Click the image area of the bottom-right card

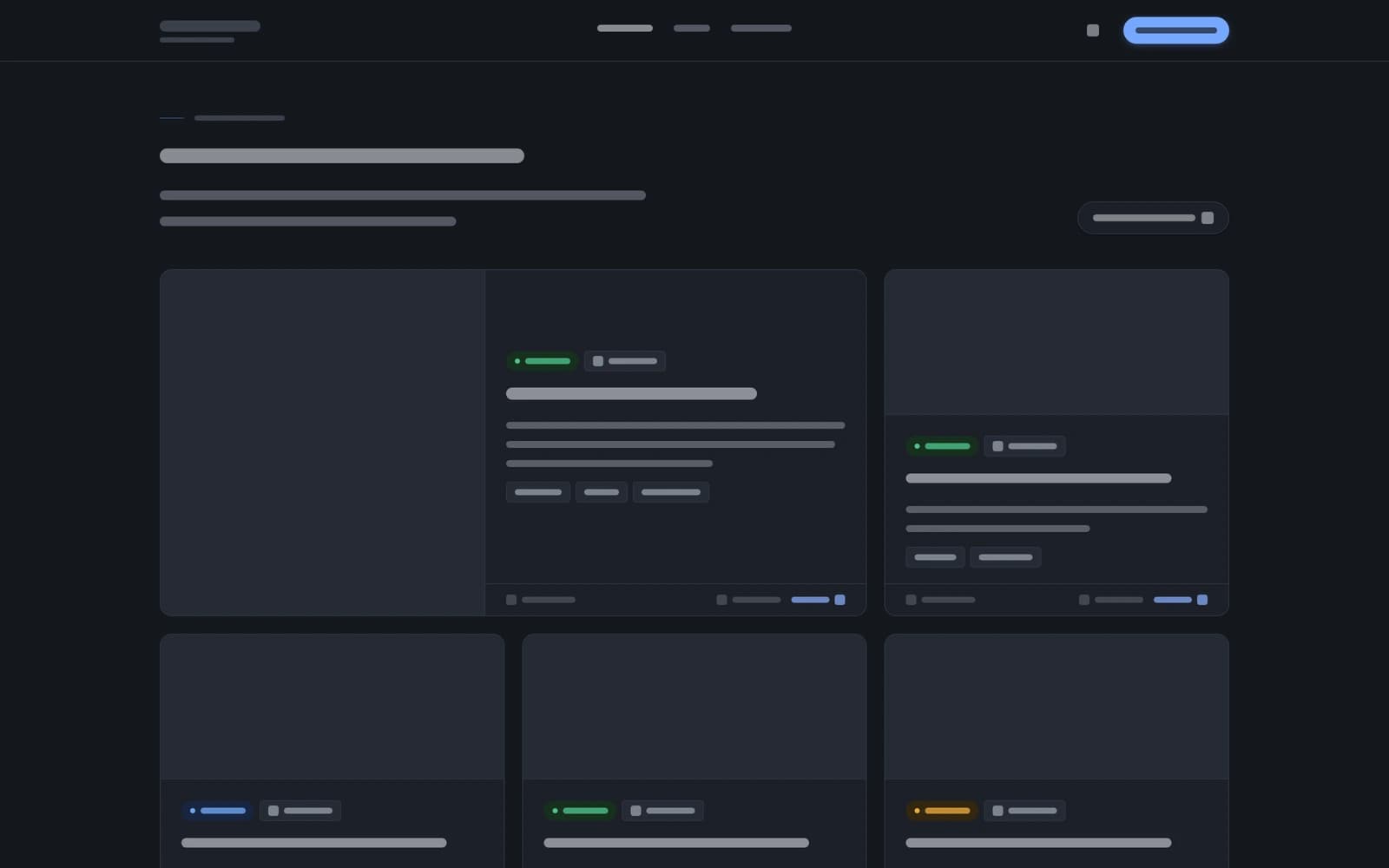[1057, 707]
